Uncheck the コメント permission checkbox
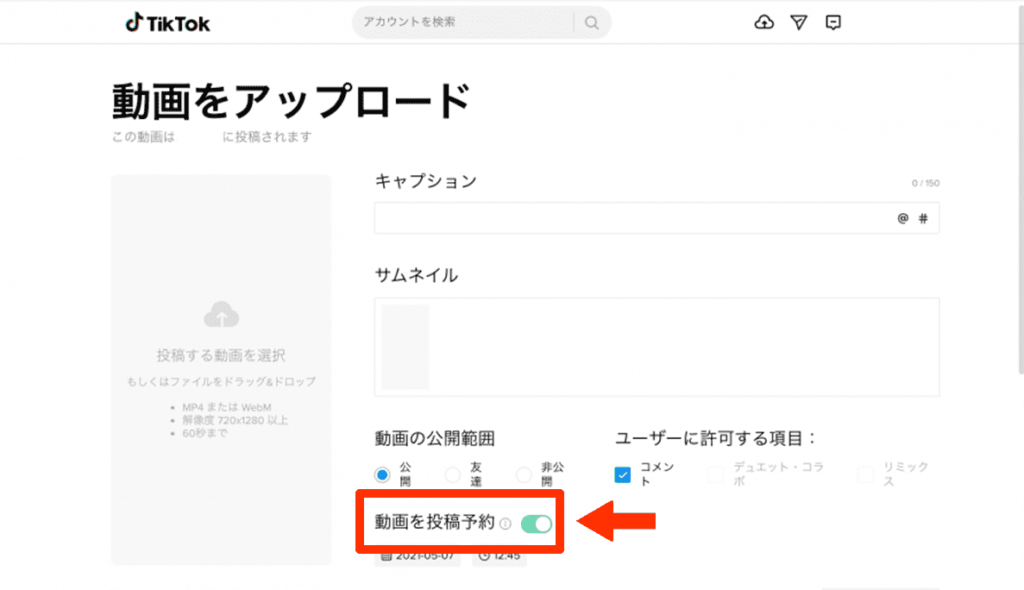Image resolution: width=1024 pixels, height=590 pixels. (622, 474)
